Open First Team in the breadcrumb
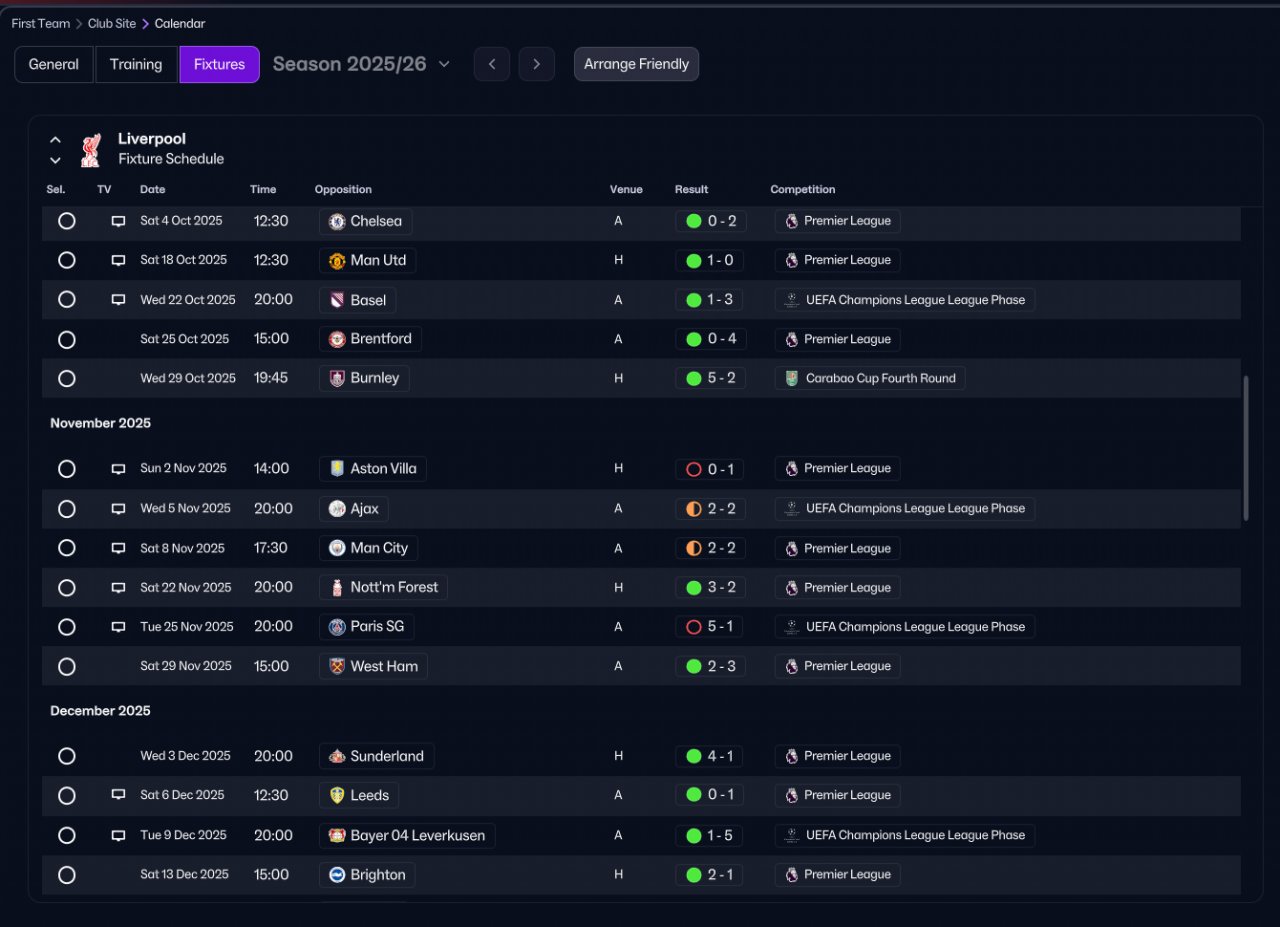 pyautogui.click(x=41, y=23)
